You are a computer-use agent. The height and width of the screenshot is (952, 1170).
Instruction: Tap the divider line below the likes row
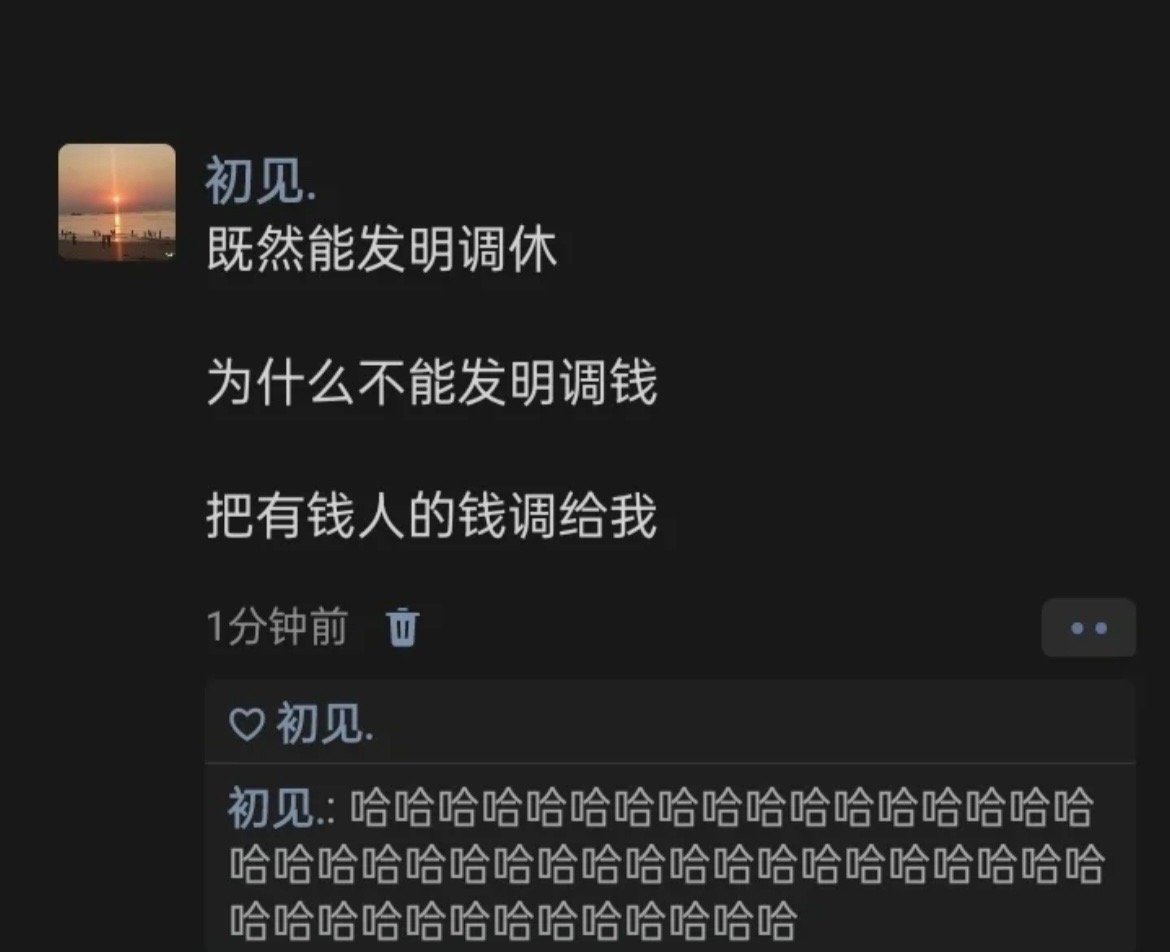[670, 763]
